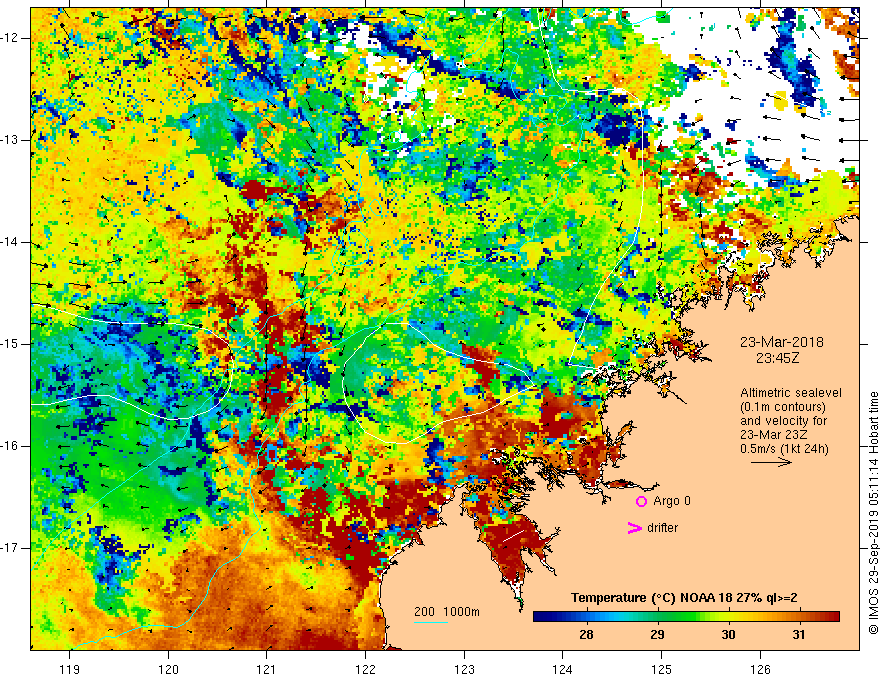
Task: Click latitude label -17 on left axis
Action: pos(10,548)
